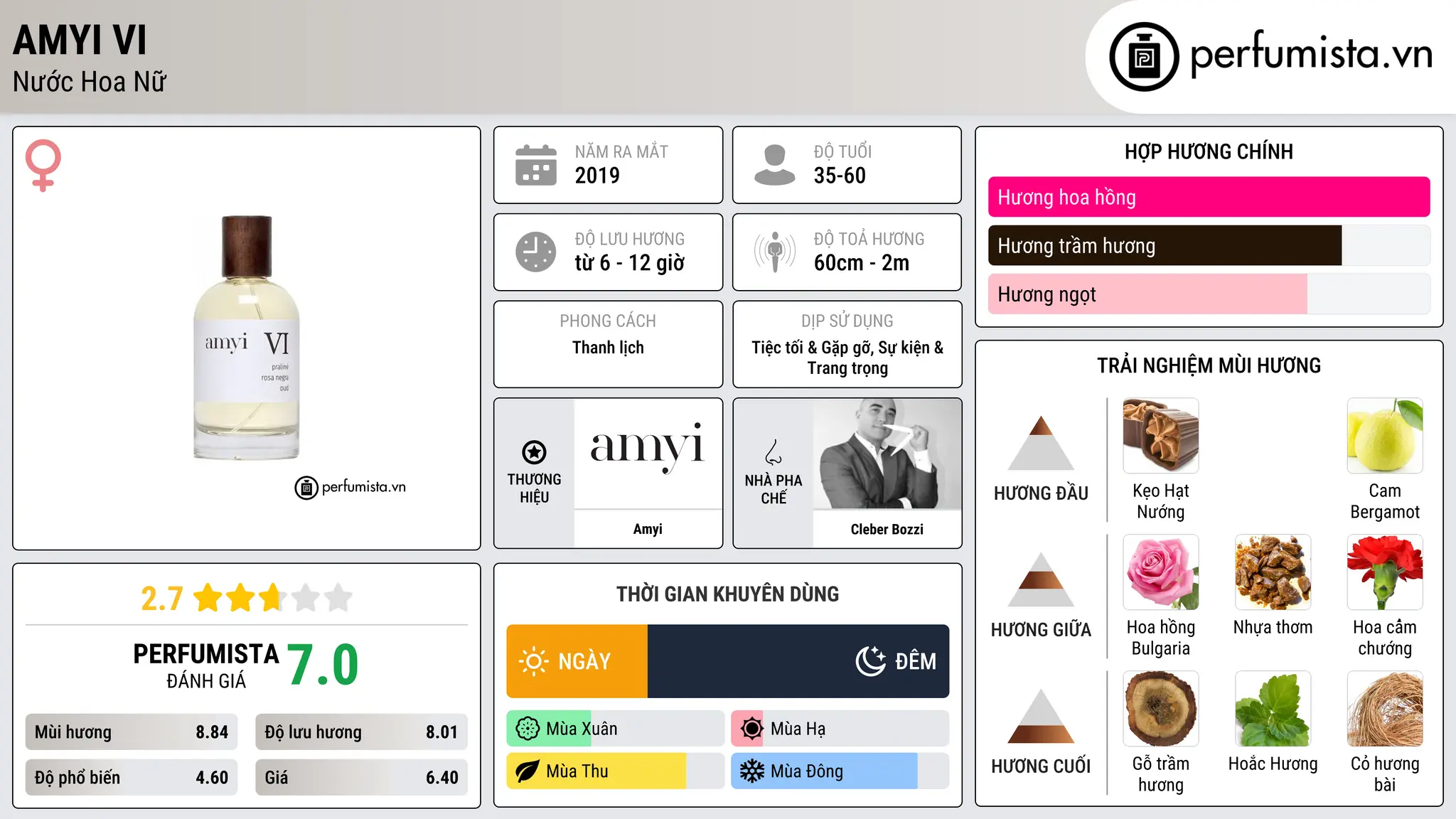Click the Tiệc tối & Gặp gỡ occasion text

click(x=847, y=358)
